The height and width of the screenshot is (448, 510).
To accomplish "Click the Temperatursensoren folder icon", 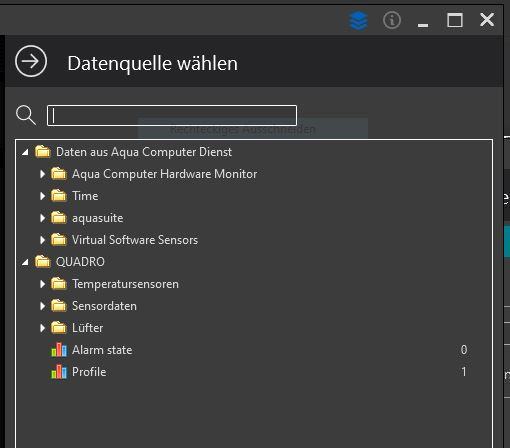I will pos(59,284).
